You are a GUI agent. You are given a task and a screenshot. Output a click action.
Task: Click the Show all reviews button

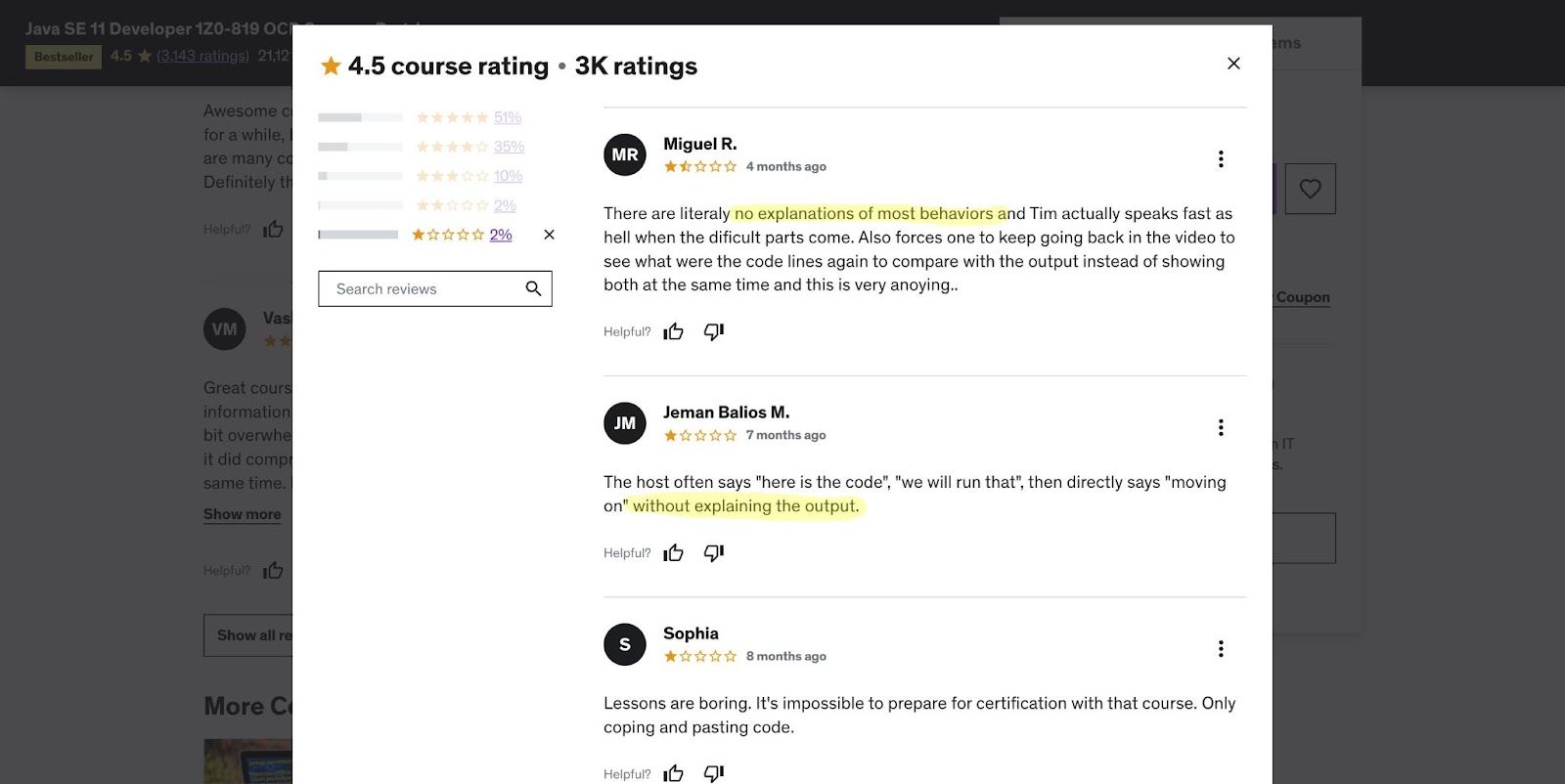(x=256, y=634)
